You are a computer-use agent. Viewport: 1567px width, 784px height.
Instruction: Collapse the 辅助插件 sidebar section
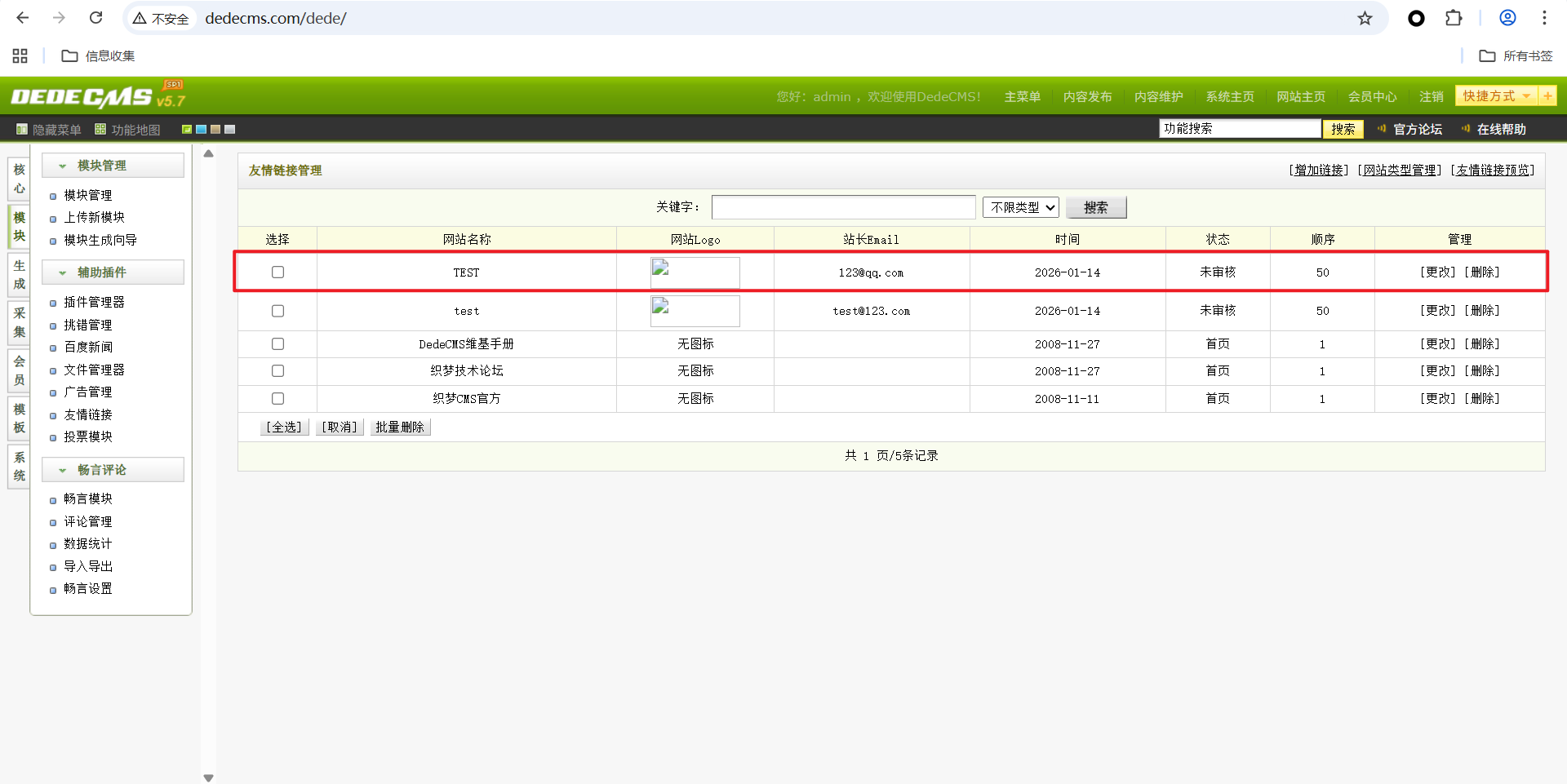(x=113, y=272)
